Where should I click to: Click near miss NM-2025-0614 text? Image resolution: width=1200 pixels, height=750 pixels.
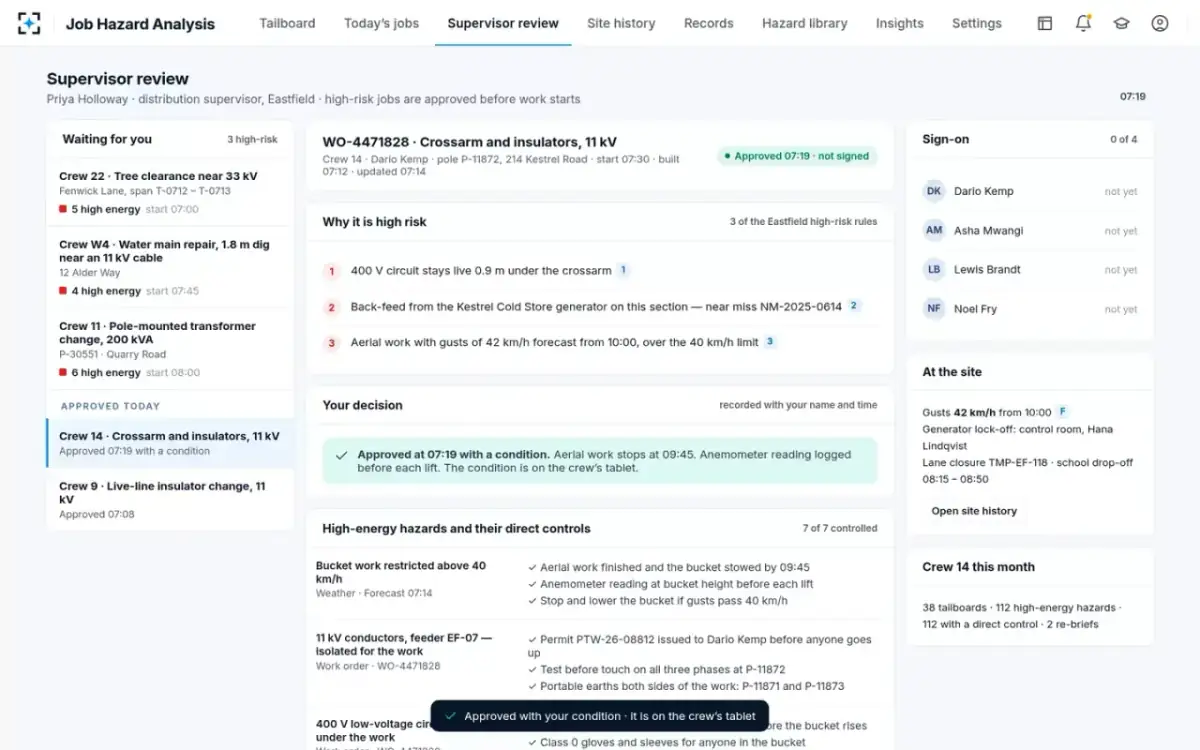point(773,307)
